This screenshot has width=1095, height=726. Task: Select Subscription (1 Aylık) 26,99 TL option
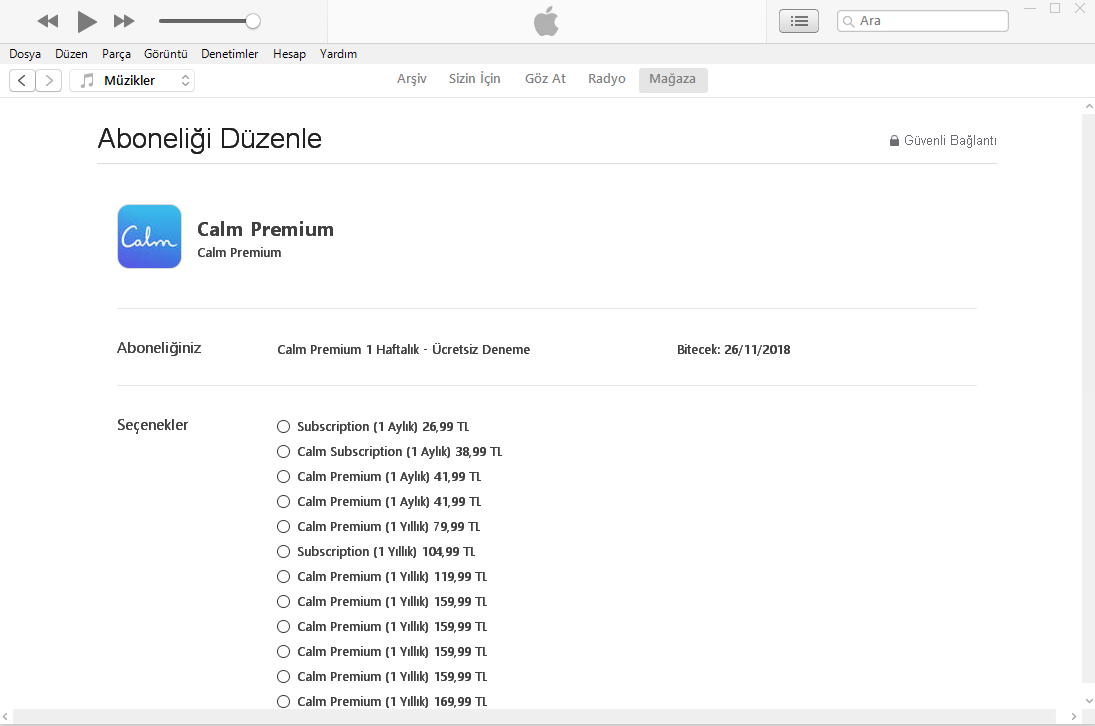click(283, 427)
